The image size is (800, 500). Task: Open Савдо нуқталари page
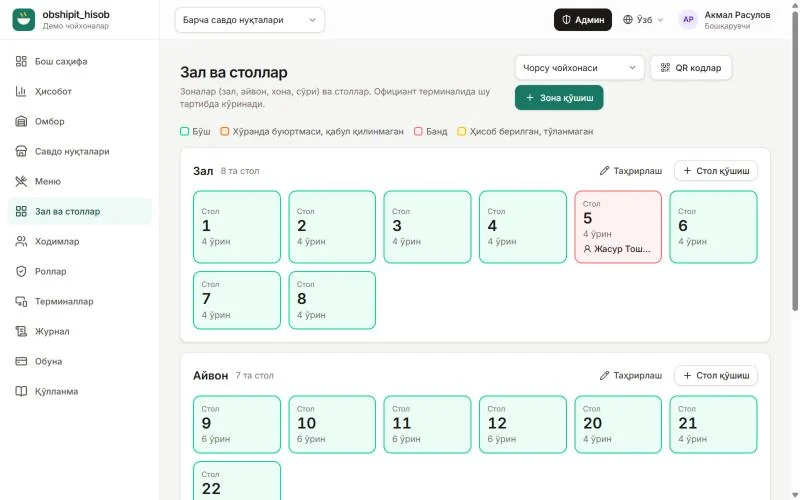(80, 152)
